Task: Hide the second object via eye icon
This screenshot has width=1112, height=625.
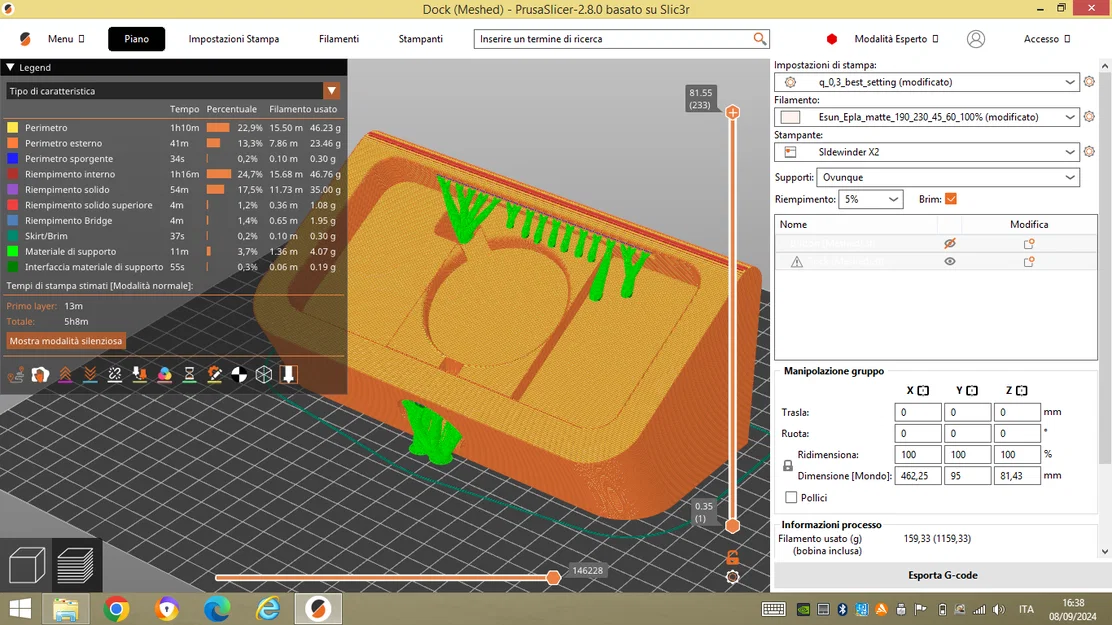Action: [950, 261]
